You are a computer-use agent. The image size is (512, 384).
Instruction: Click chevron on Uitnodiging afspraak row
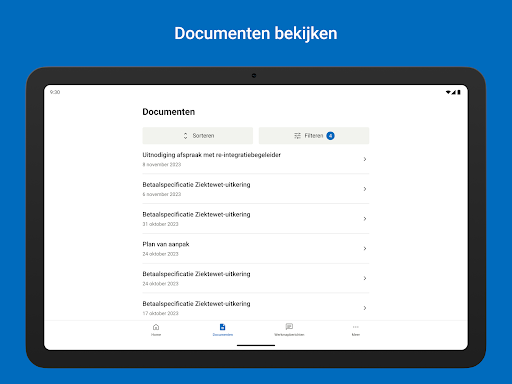pyautogui.click(x=365, y=159)
